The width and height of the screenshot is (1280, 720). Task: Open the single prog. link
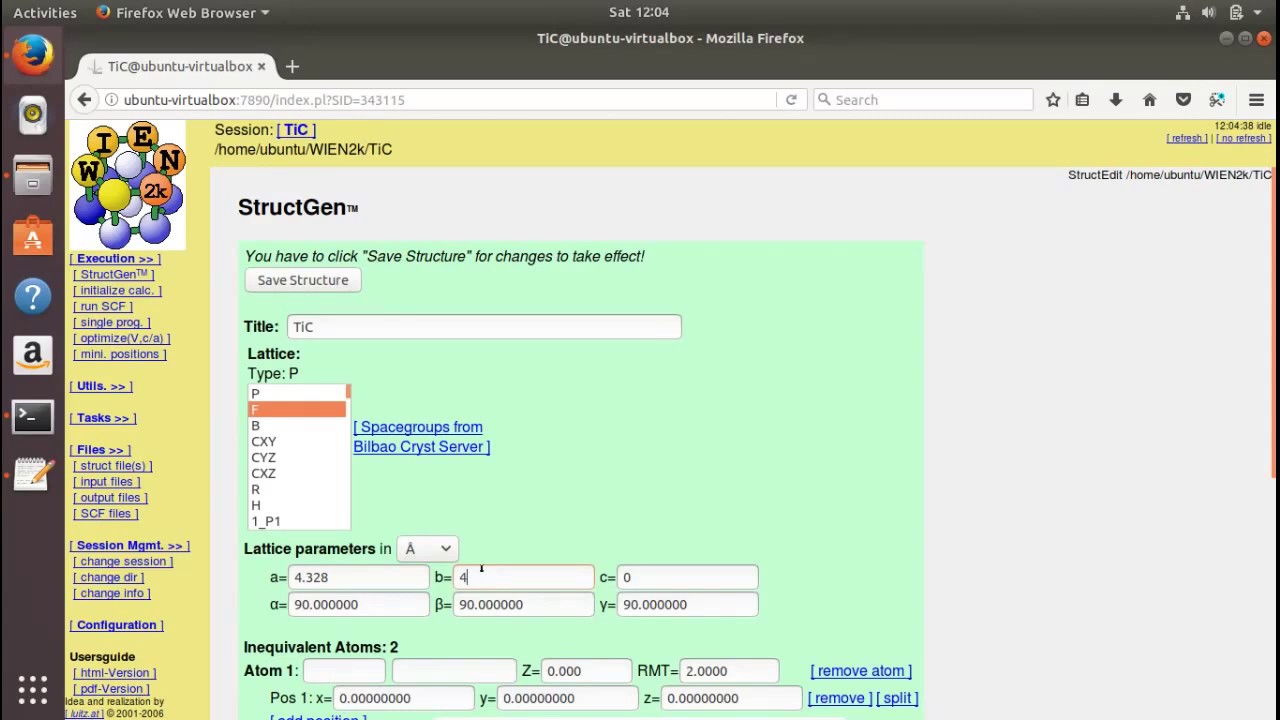tap(112, 323)
